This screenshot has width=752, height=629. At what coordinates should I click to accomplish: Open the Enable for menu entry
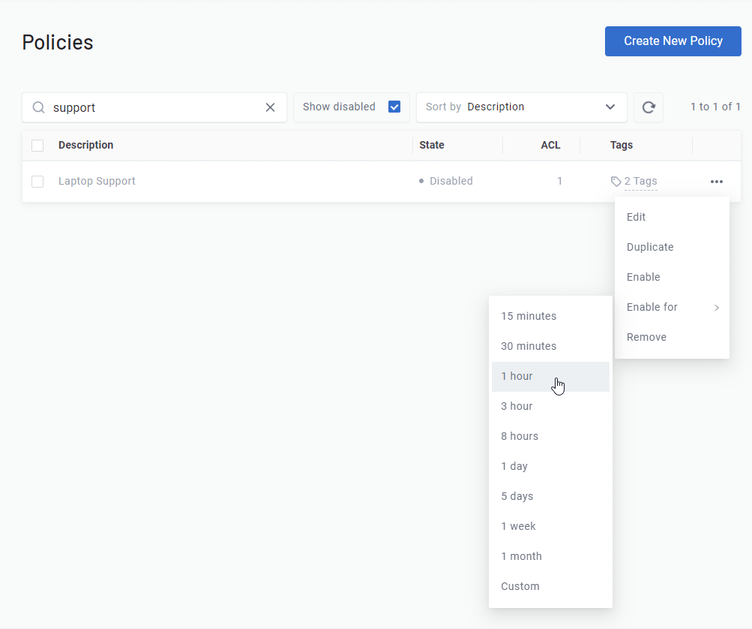(672, 307)
